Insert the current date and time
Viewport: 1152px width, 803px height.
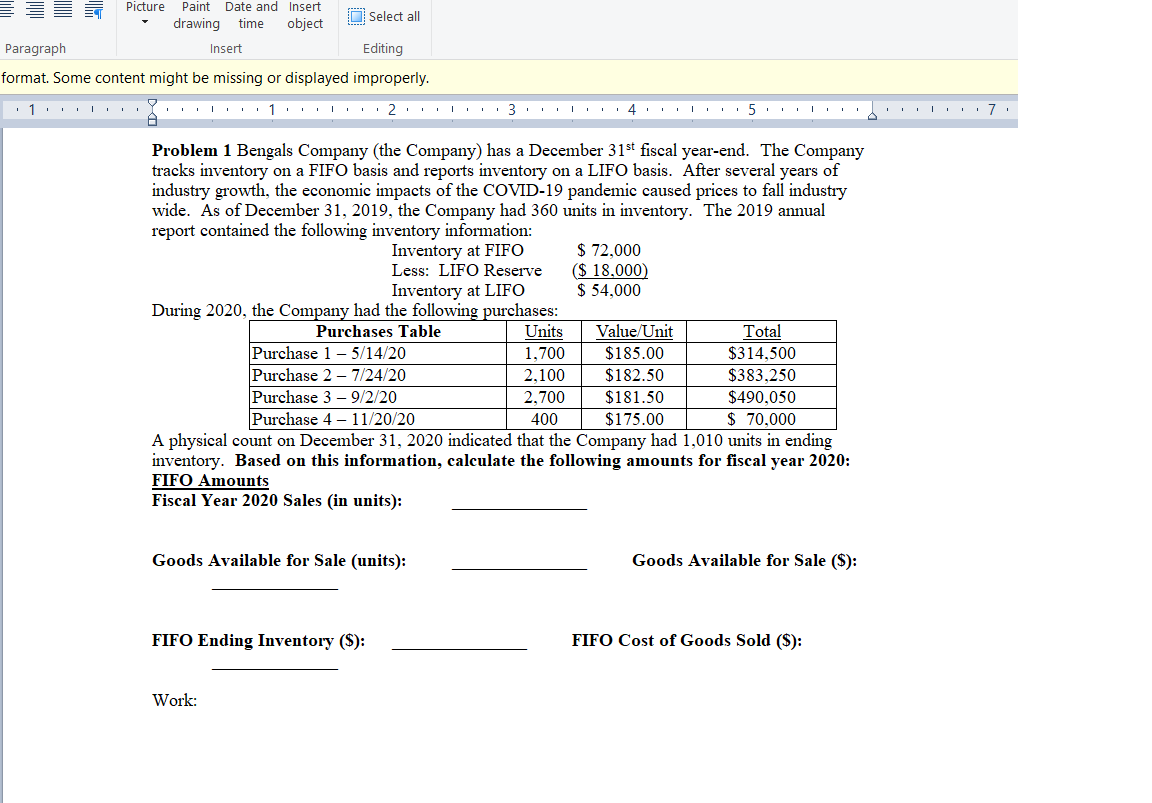click(251, 15)
